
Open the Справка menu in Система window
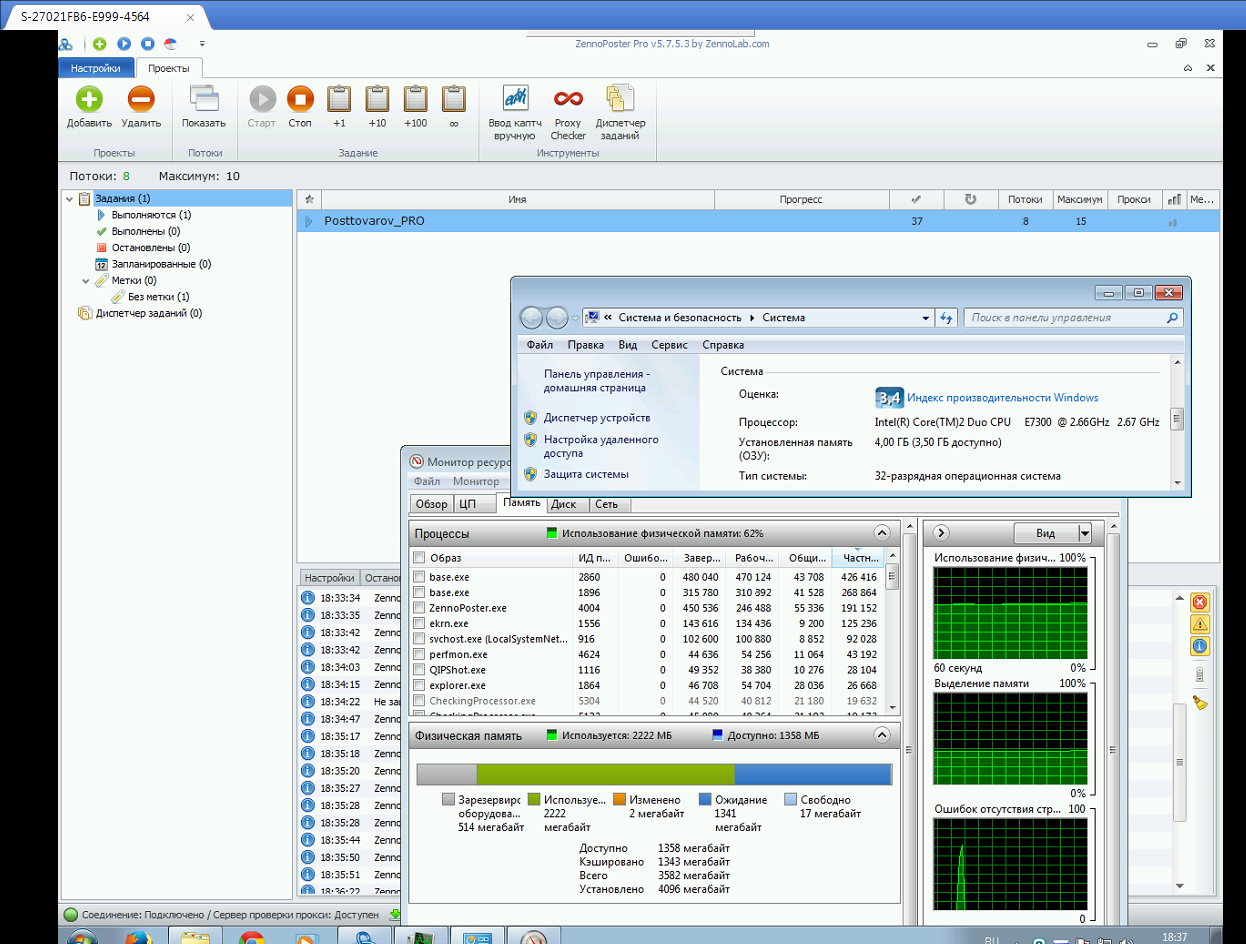(x=723, y=345)
